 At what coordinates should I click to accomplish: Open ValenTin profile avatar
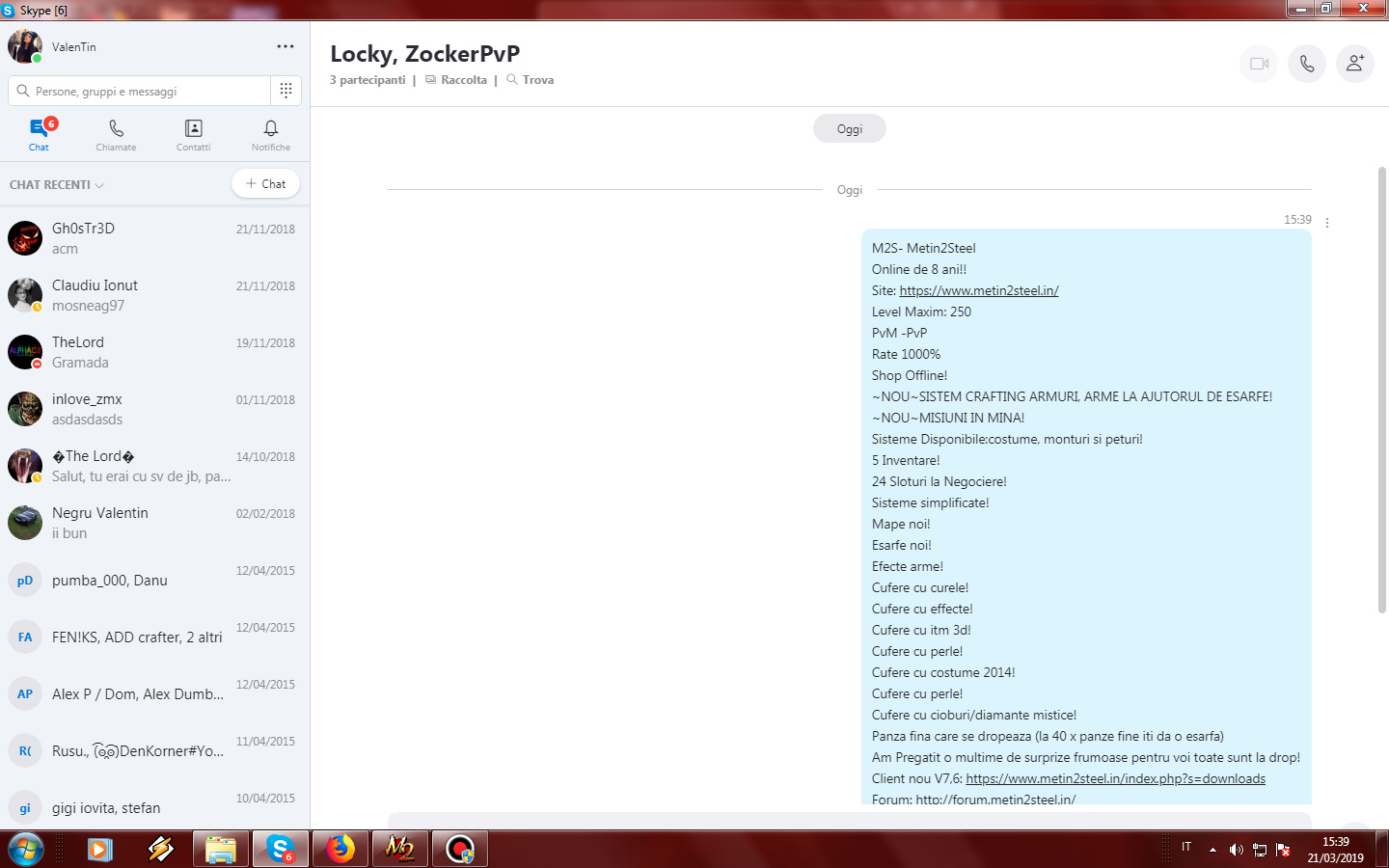[x=25, y=46]
